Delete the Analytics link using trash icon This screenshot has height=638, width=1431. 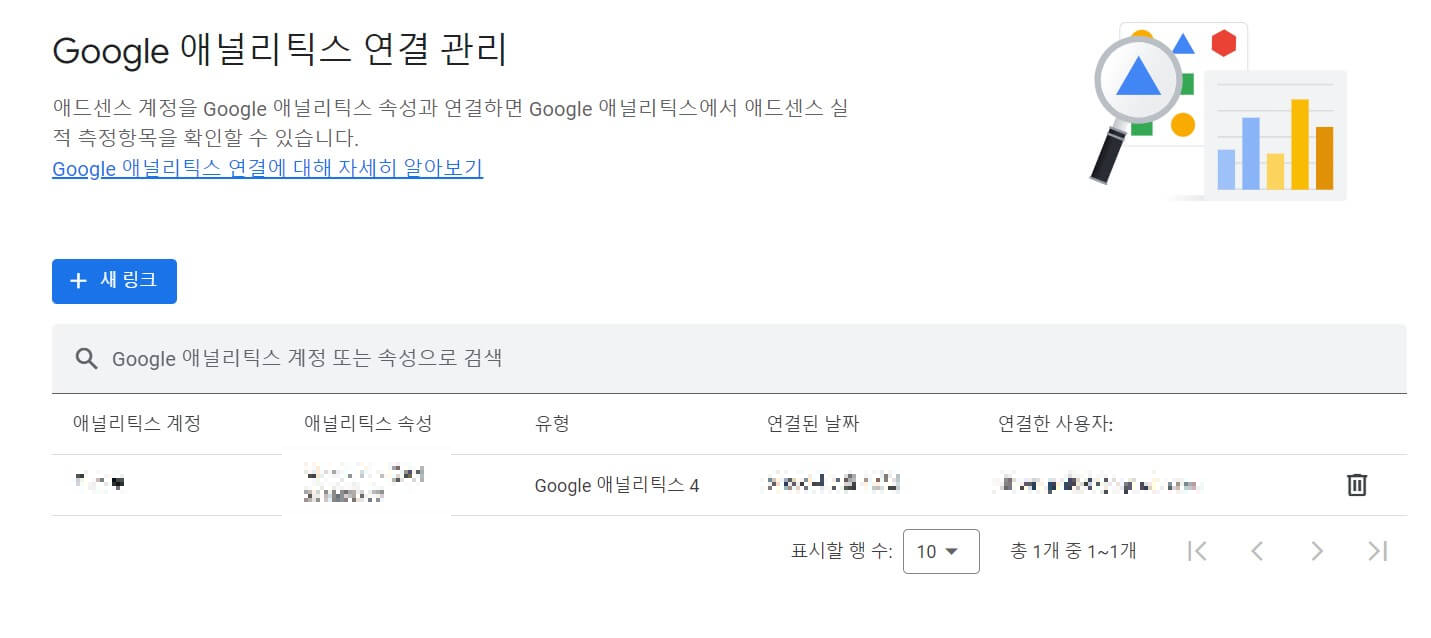1357,484
